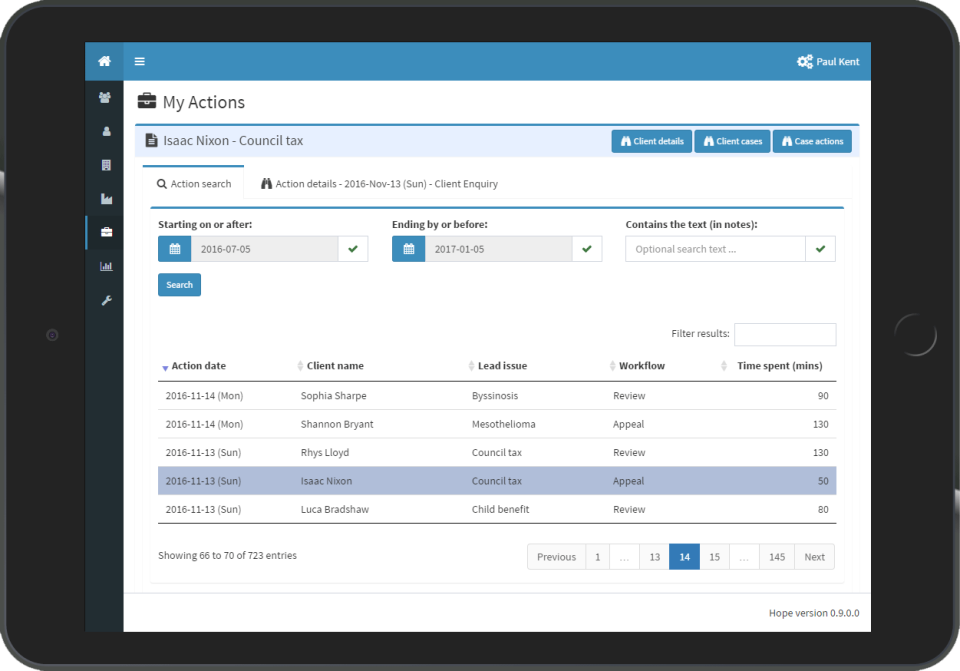960x671 pixels.
Task: Toggle the green check beside the start date
Action: 352,249
